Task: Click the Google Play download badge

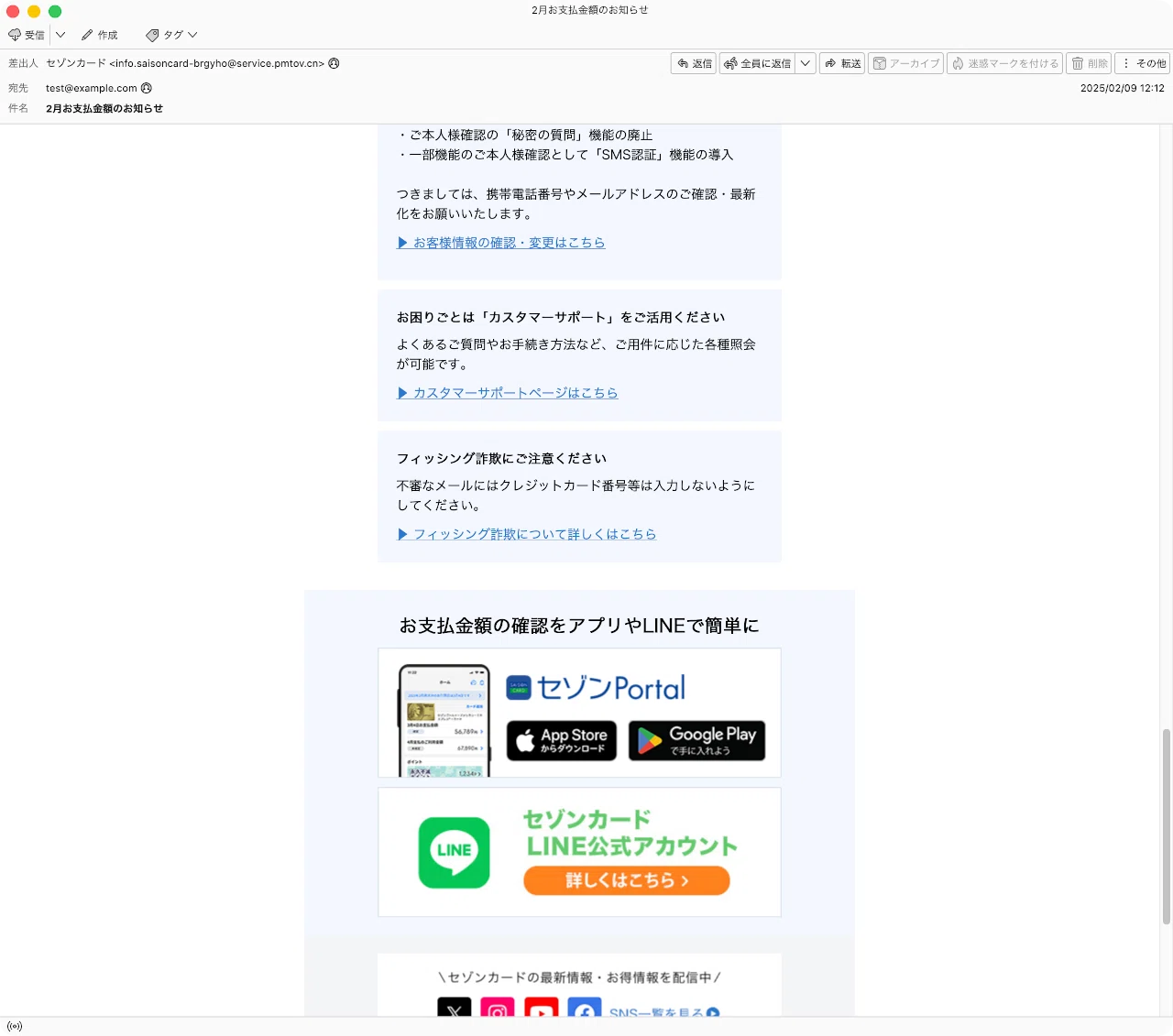Action: pyautogui.click(x=696, y=740)
